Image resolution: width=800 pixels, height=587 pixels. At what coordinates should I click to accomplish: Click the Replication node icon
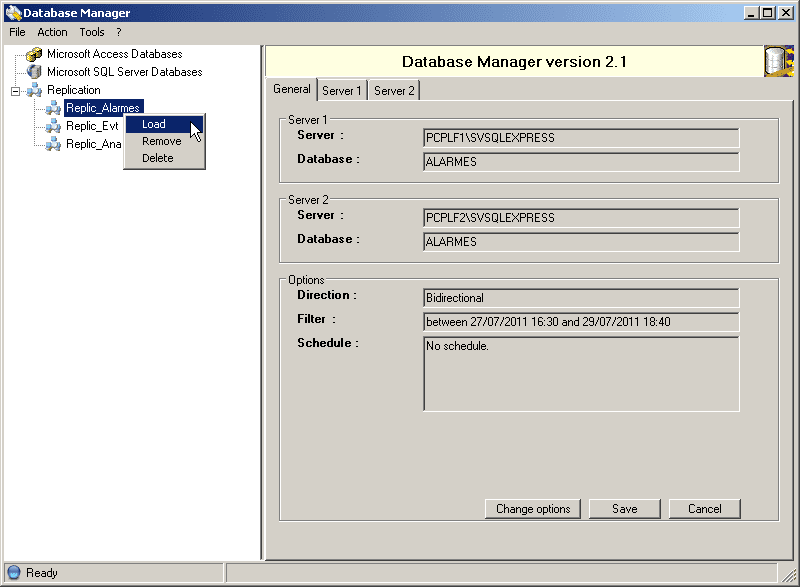35,90
